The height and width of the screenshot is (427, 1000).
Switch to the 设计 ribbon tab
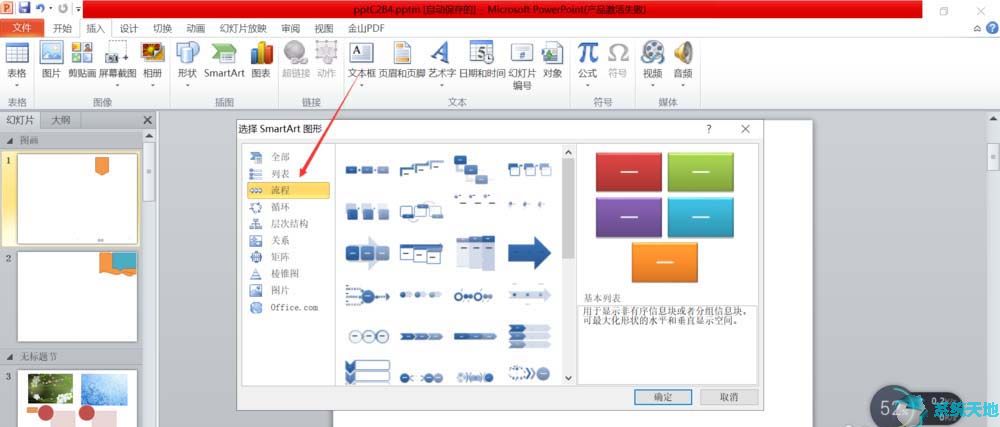(129, 29)
